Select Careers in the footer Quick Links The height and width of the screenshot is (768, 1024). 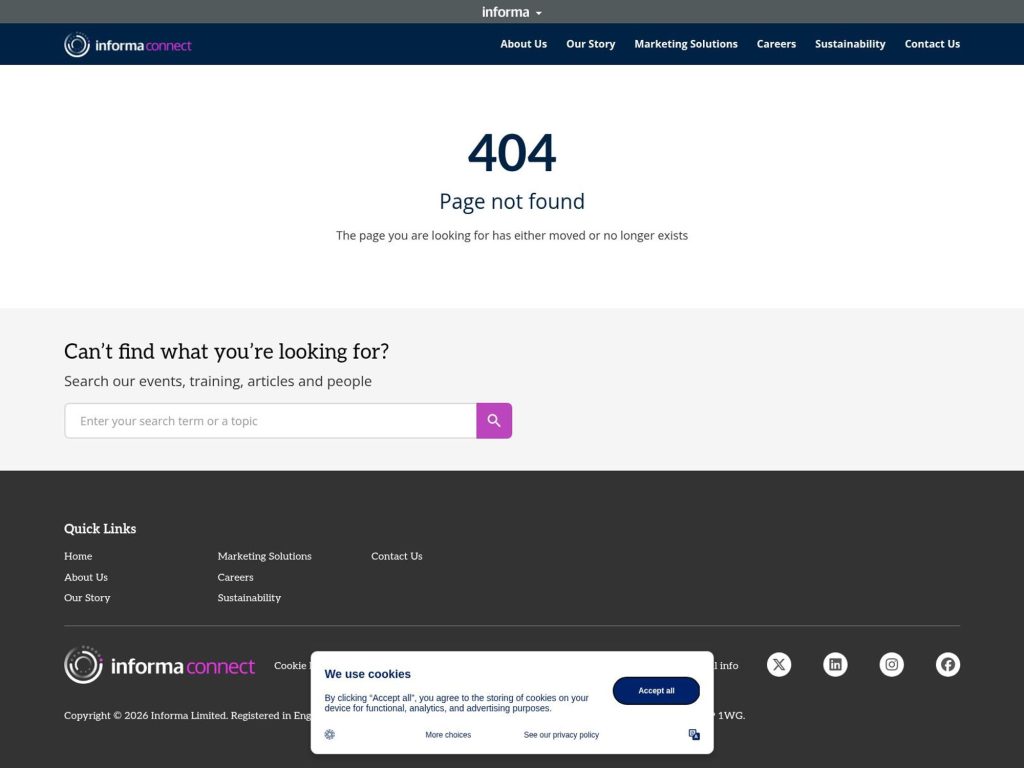point(235,577)
